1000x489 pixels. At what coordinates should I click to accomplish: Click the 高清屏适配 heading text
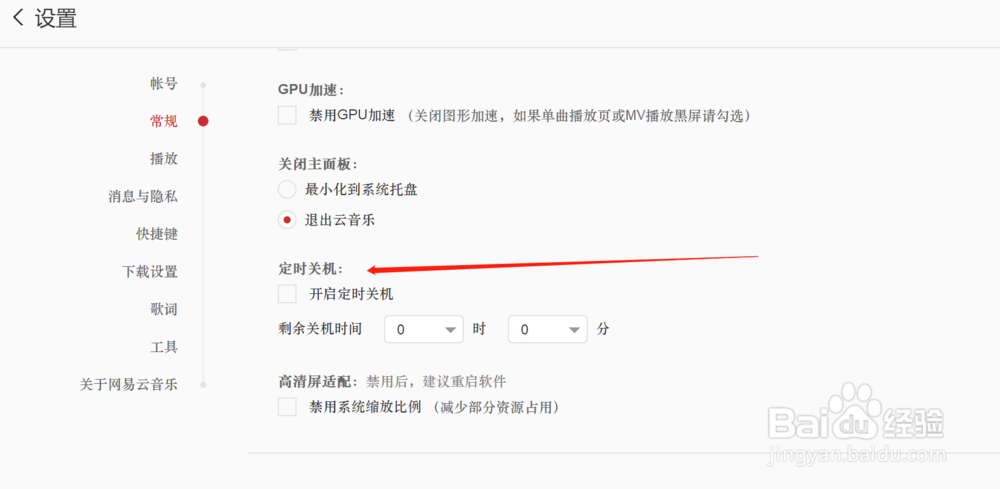(319, 381)
